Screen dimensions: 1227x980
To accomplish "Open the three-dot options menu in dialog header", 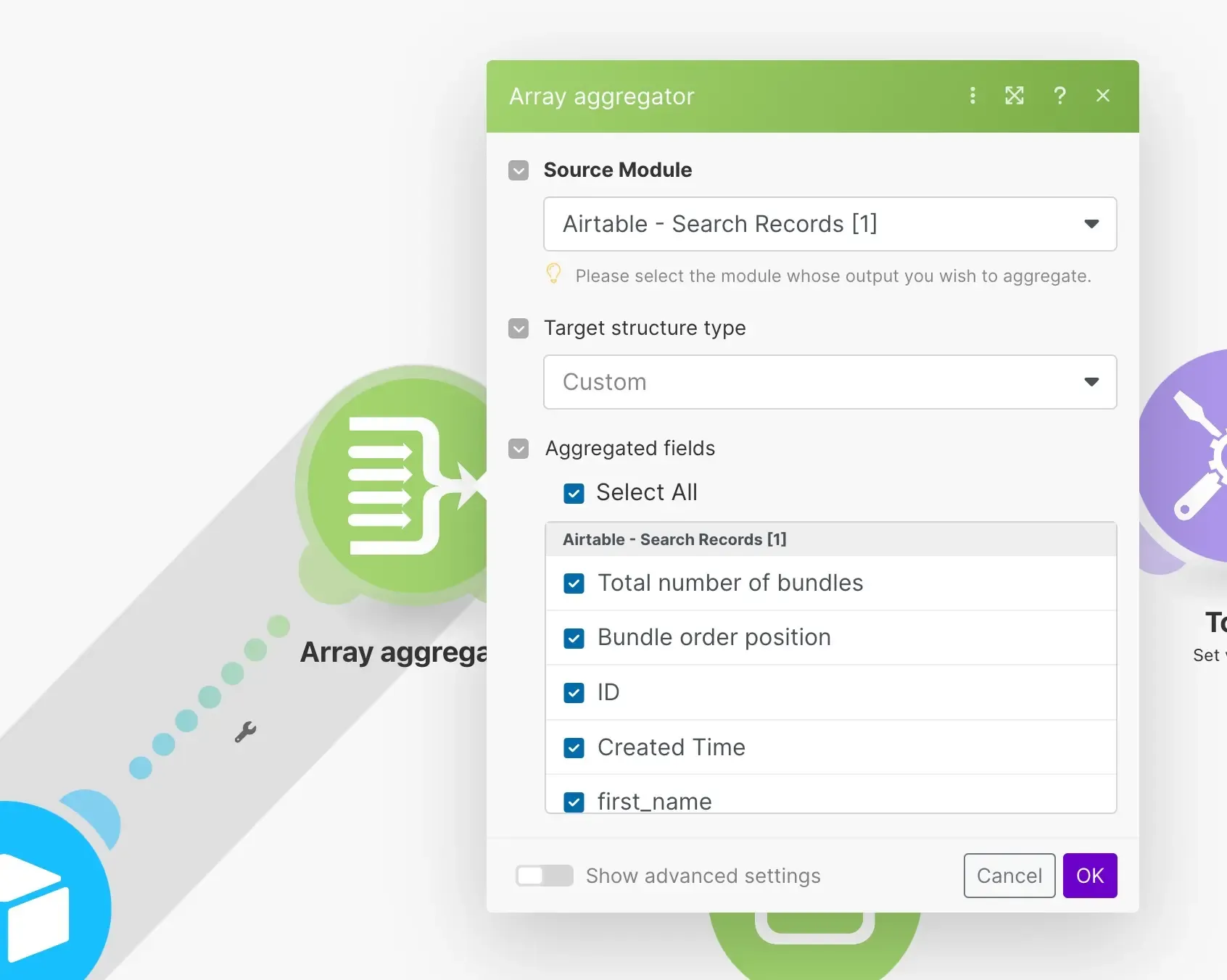I will click(x=972, y=96).
